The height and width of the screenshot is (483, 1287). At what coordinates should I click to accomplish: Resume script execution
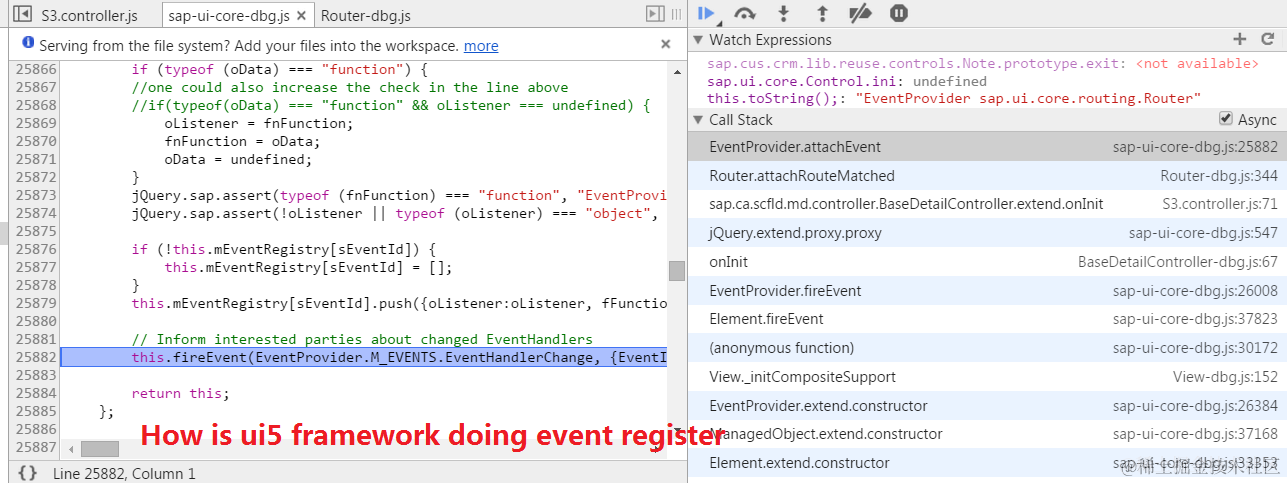coord(707,13)
